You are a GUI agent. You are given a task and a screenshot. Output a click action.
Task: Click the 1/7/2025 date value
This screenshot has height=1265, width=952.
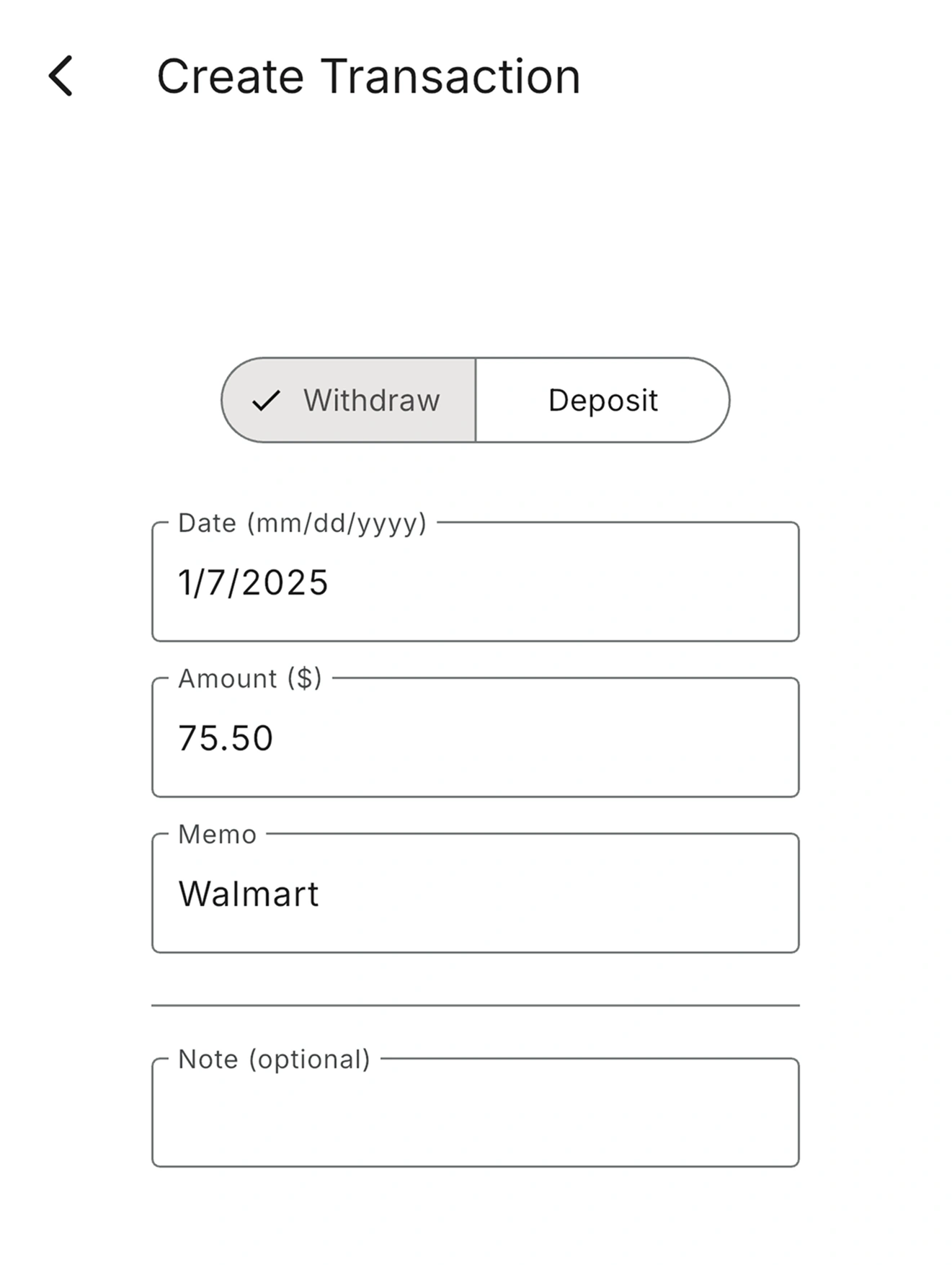(253, 584)
